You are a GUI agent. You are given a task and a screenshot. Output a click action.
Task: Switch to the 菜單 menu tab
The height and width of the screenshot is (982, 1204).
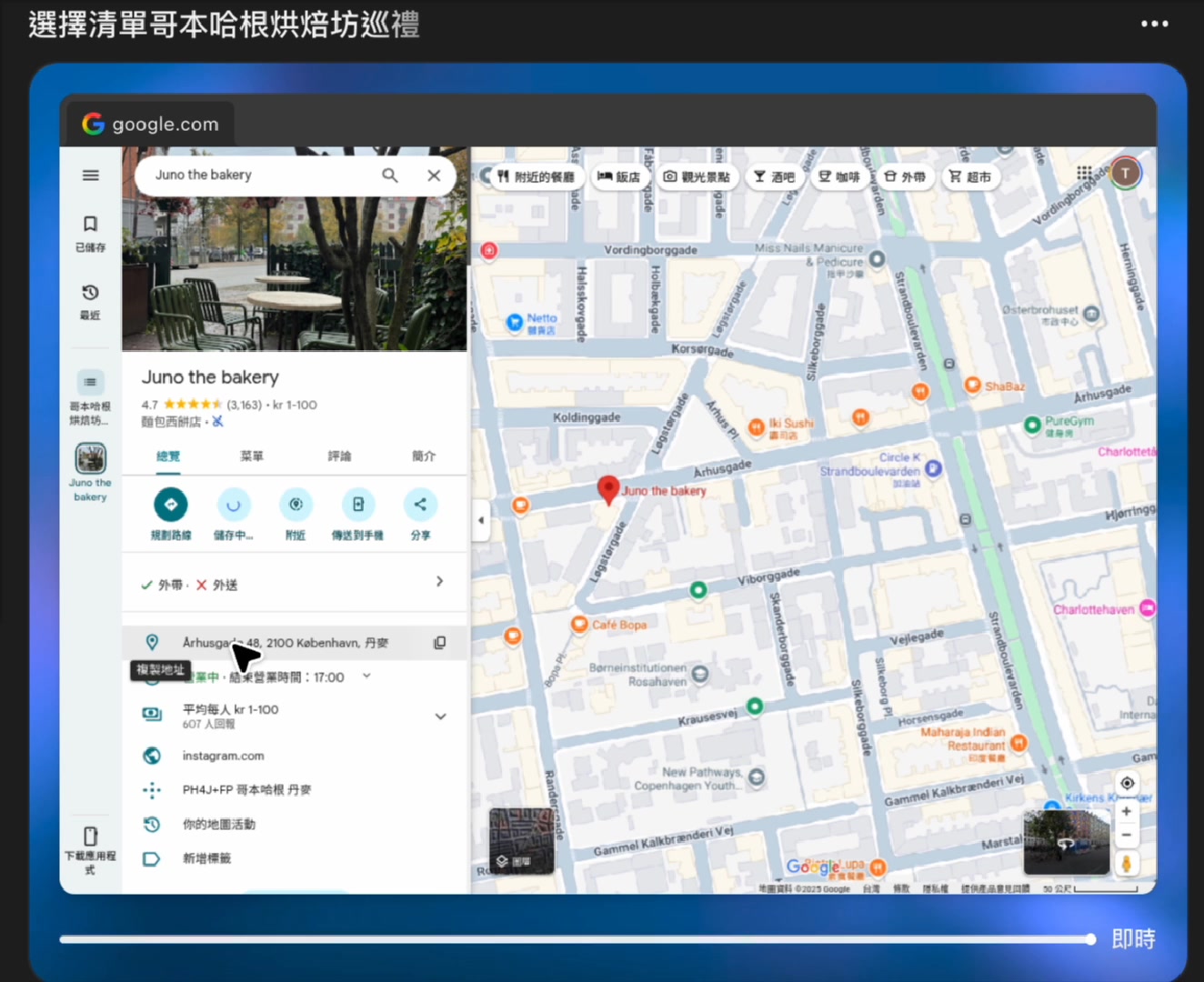coord(252,456)
